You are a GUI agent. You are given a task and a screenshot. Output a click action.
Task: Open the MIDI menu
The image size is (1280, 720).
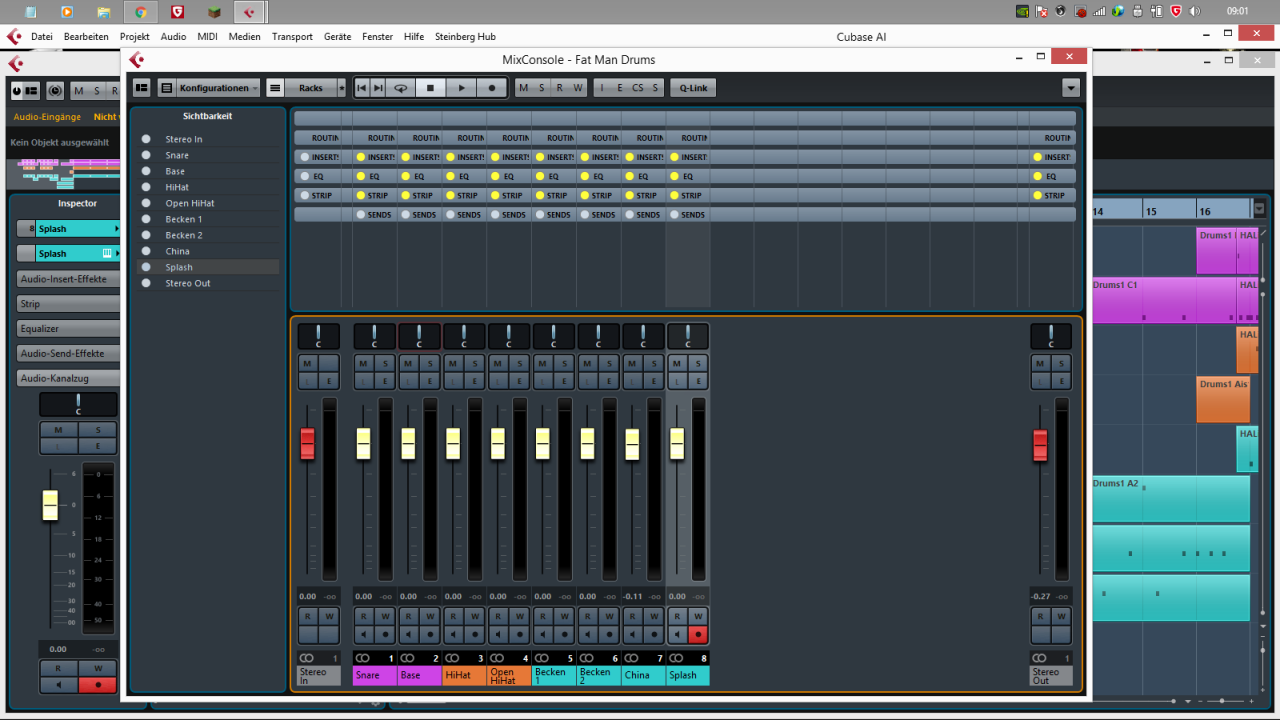coord(208,37)
